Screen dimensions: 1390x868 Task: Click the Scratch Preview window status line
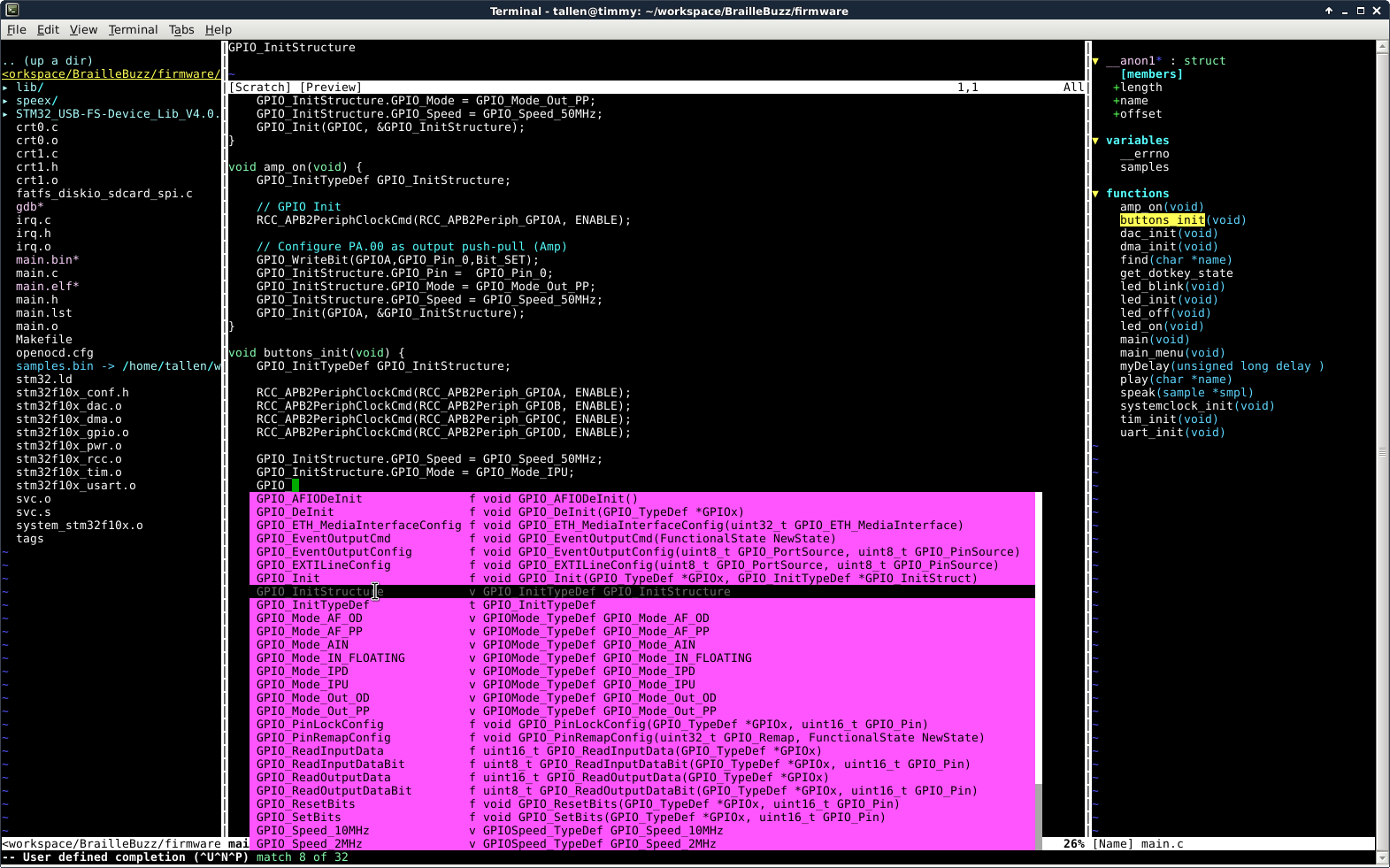point(657,88)
